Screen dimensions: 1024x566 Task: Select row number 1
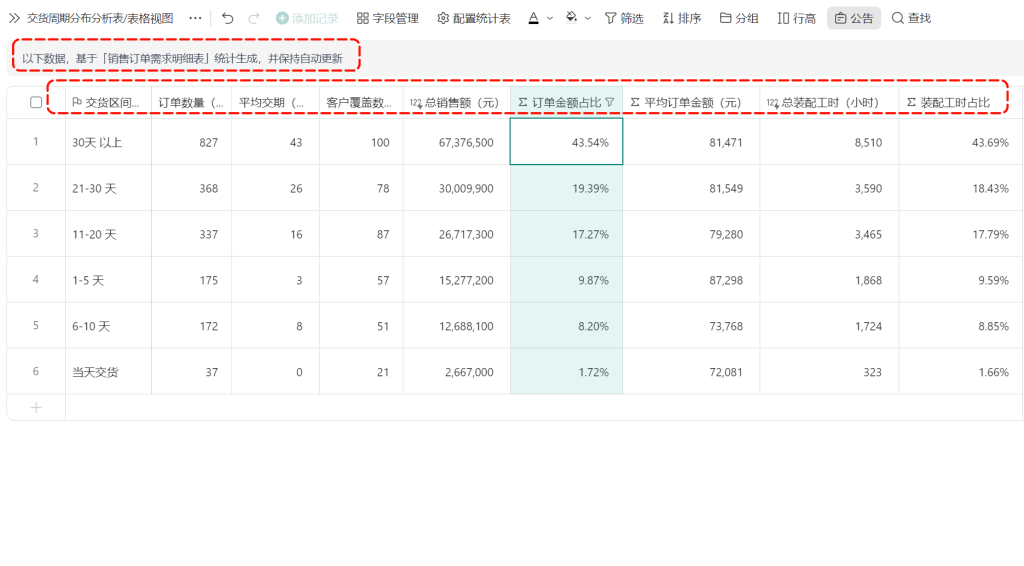click(36, 142)
